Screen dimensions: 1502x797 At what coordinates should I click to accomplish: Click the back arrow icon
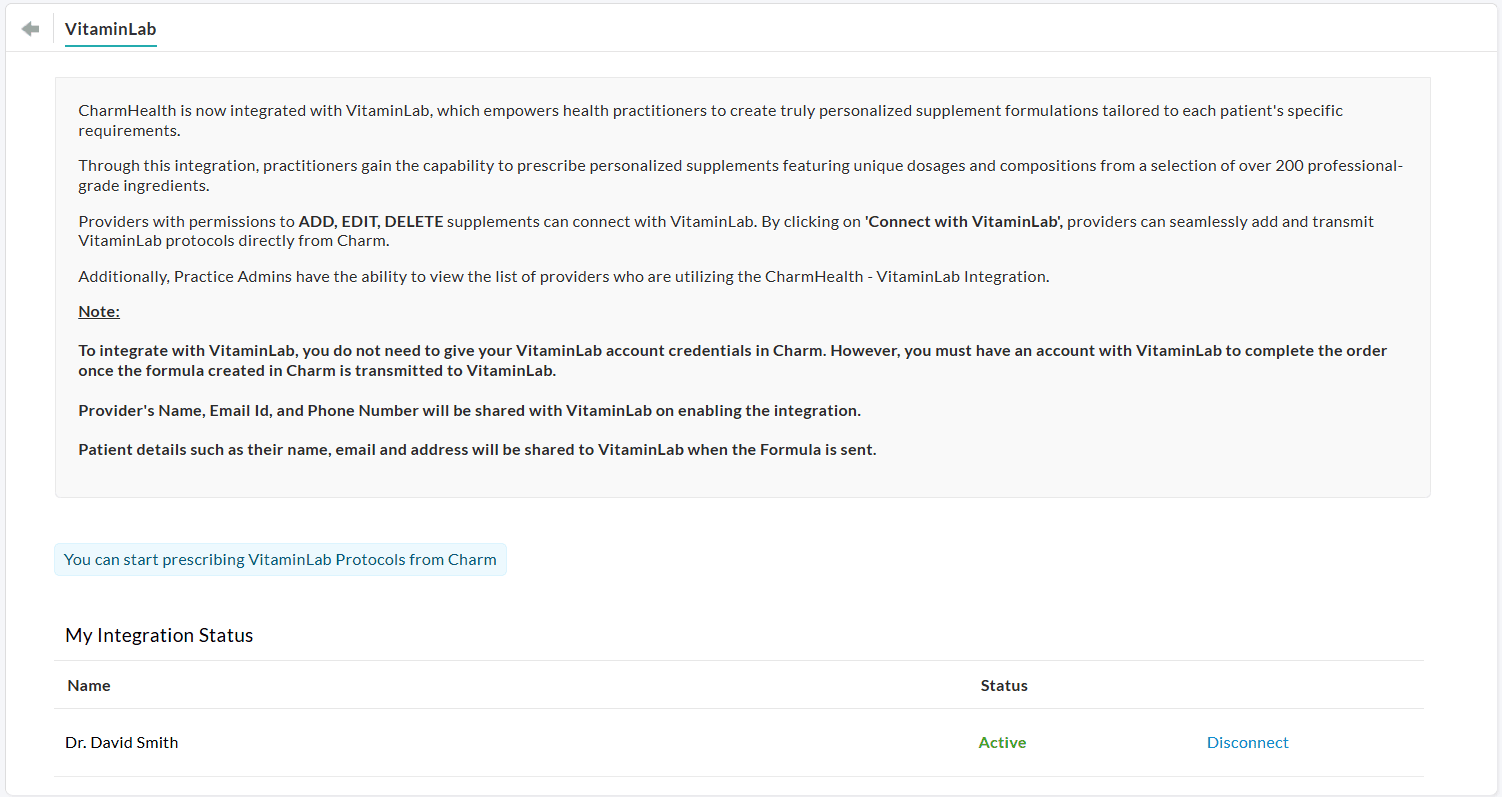tap(30, 29)
